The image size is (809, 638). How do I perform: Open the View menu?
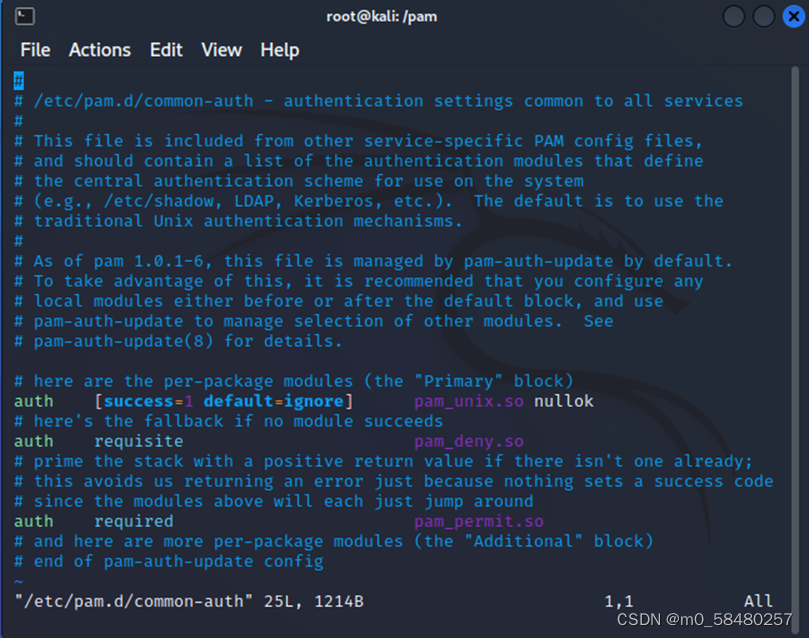pos(221,50)
